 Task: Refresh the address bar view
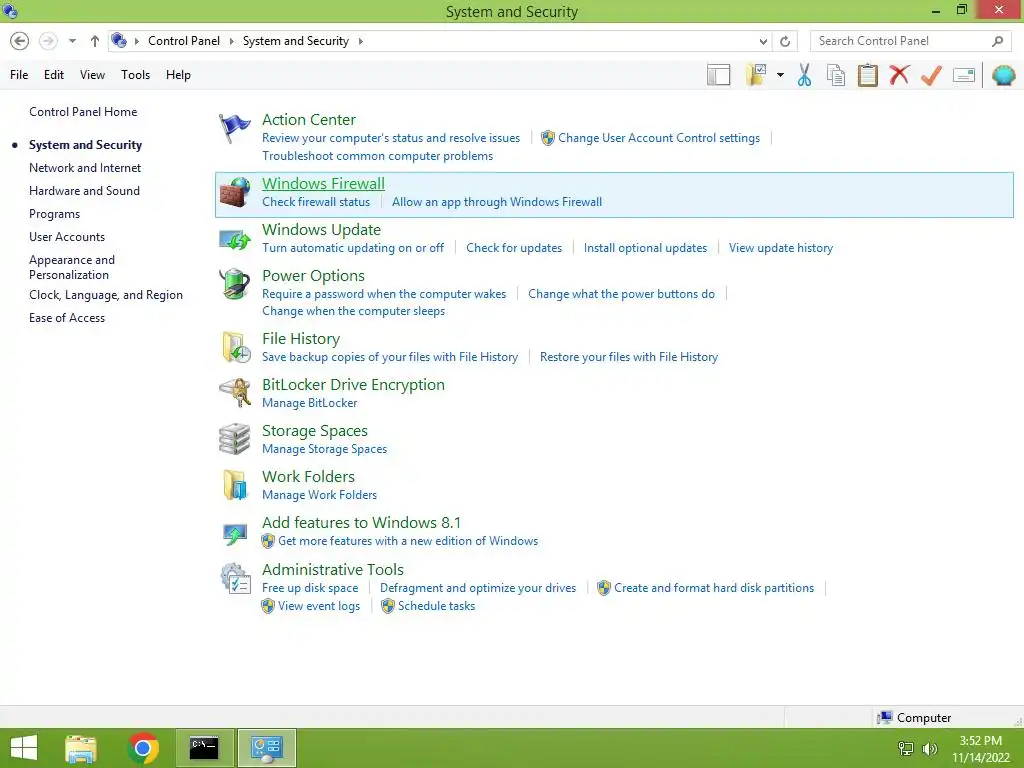point(785,41)
